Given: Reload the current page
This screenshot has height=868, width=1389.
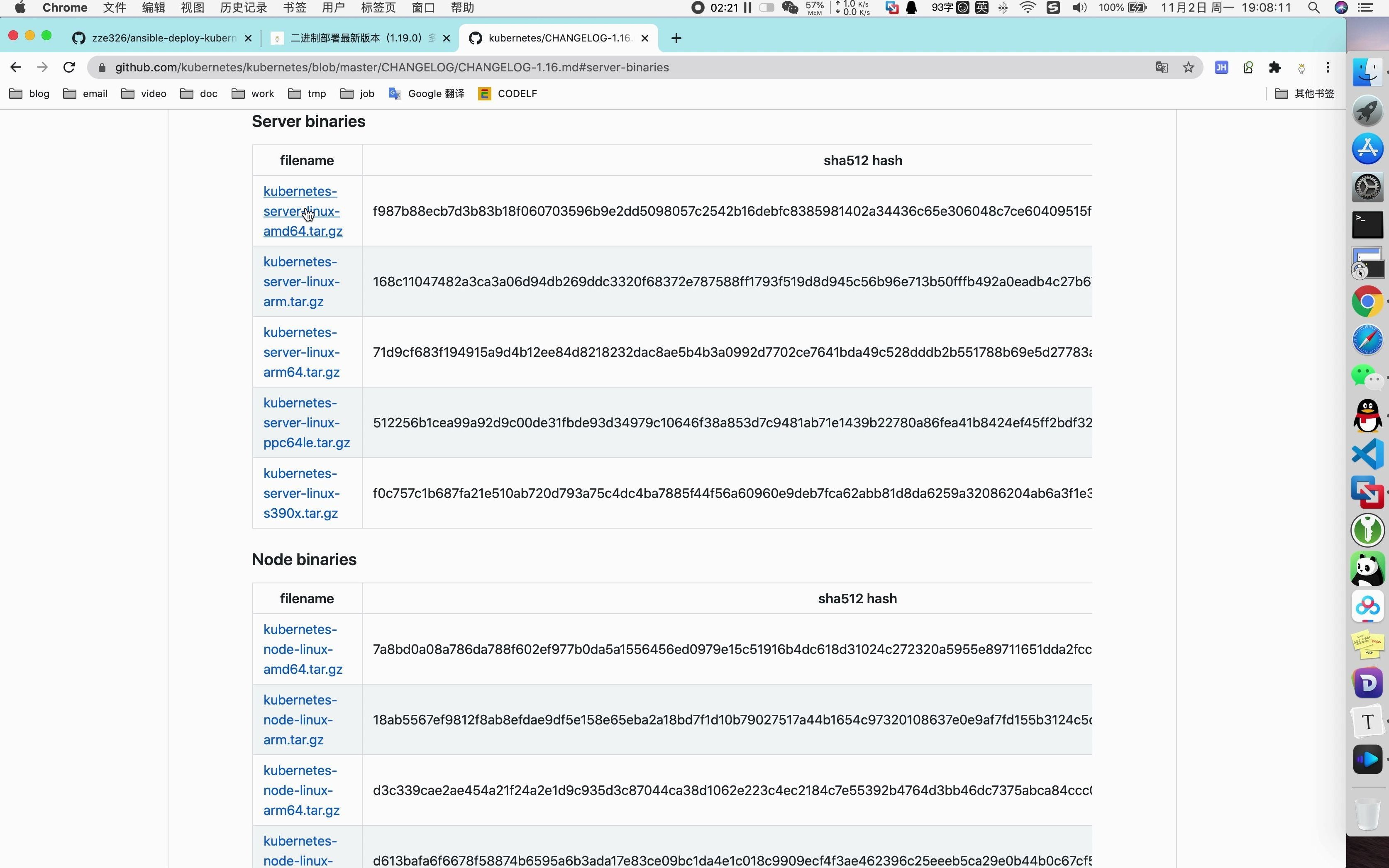Looking at the screenshot, I should 69,67.
